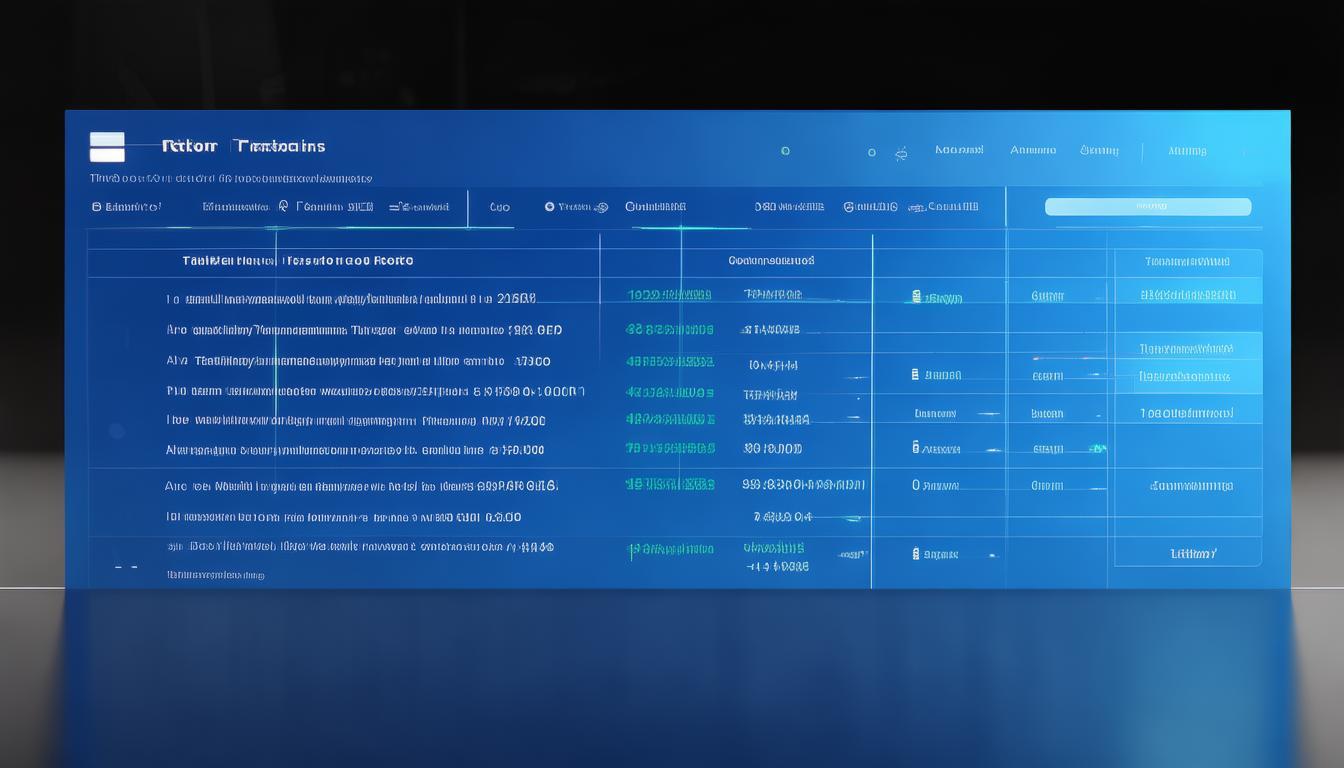The width and height of the screenshot is (1344, 768).
Task: Select the filled radio option in filter bar center
Action: coord(550,207)
